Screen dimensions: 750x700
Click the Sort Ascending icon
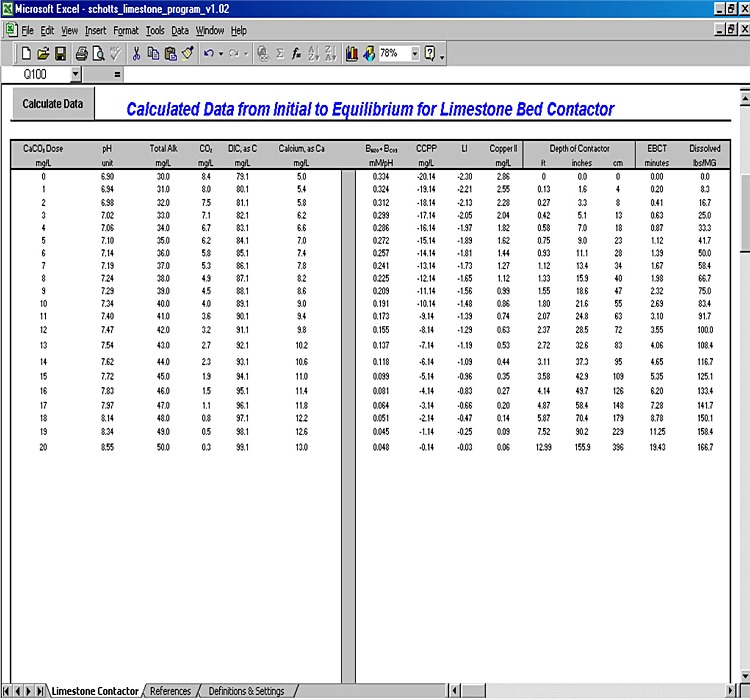314,53
